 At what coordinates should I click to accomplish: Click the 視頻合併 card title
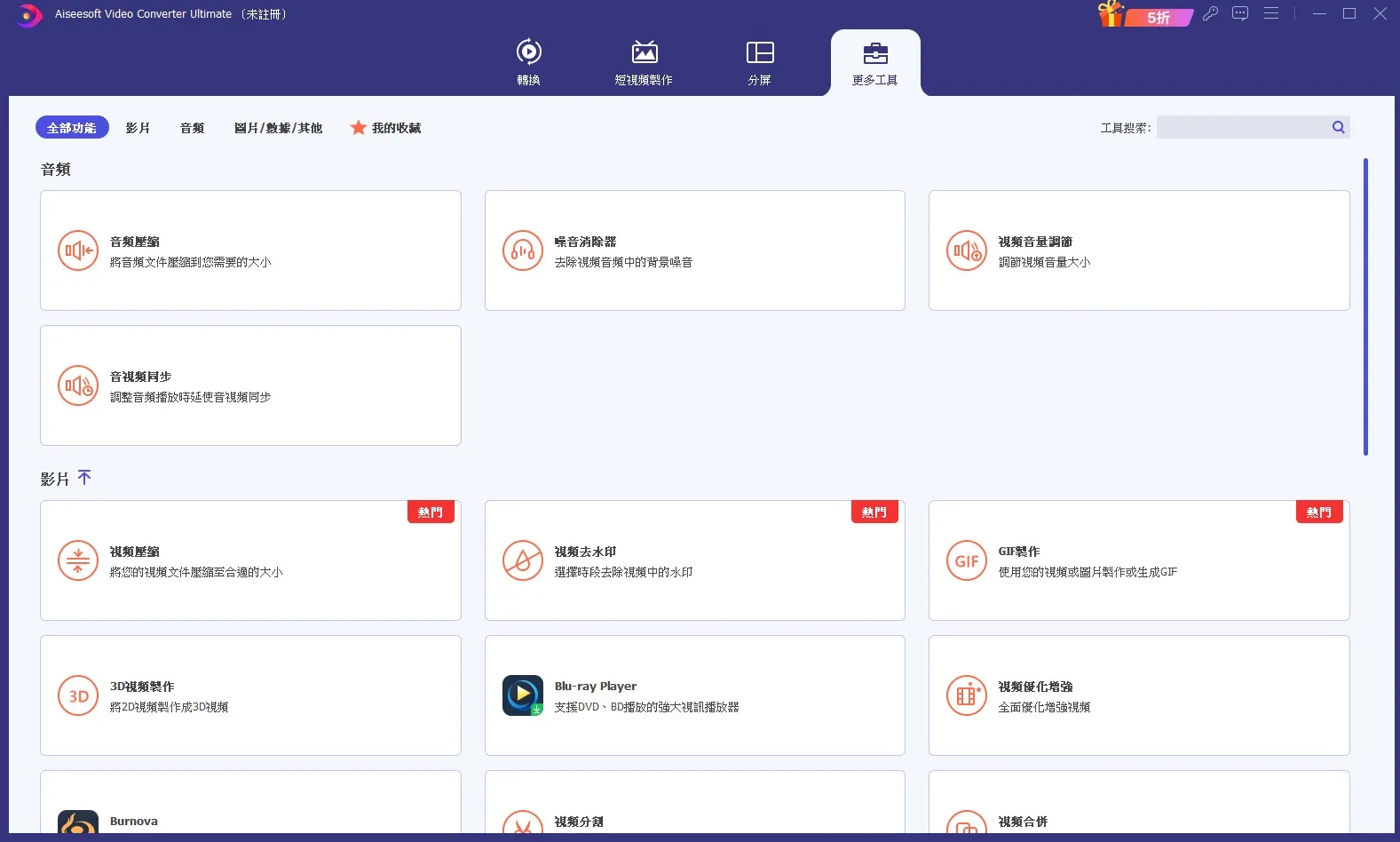click(x=1023, y=822)
